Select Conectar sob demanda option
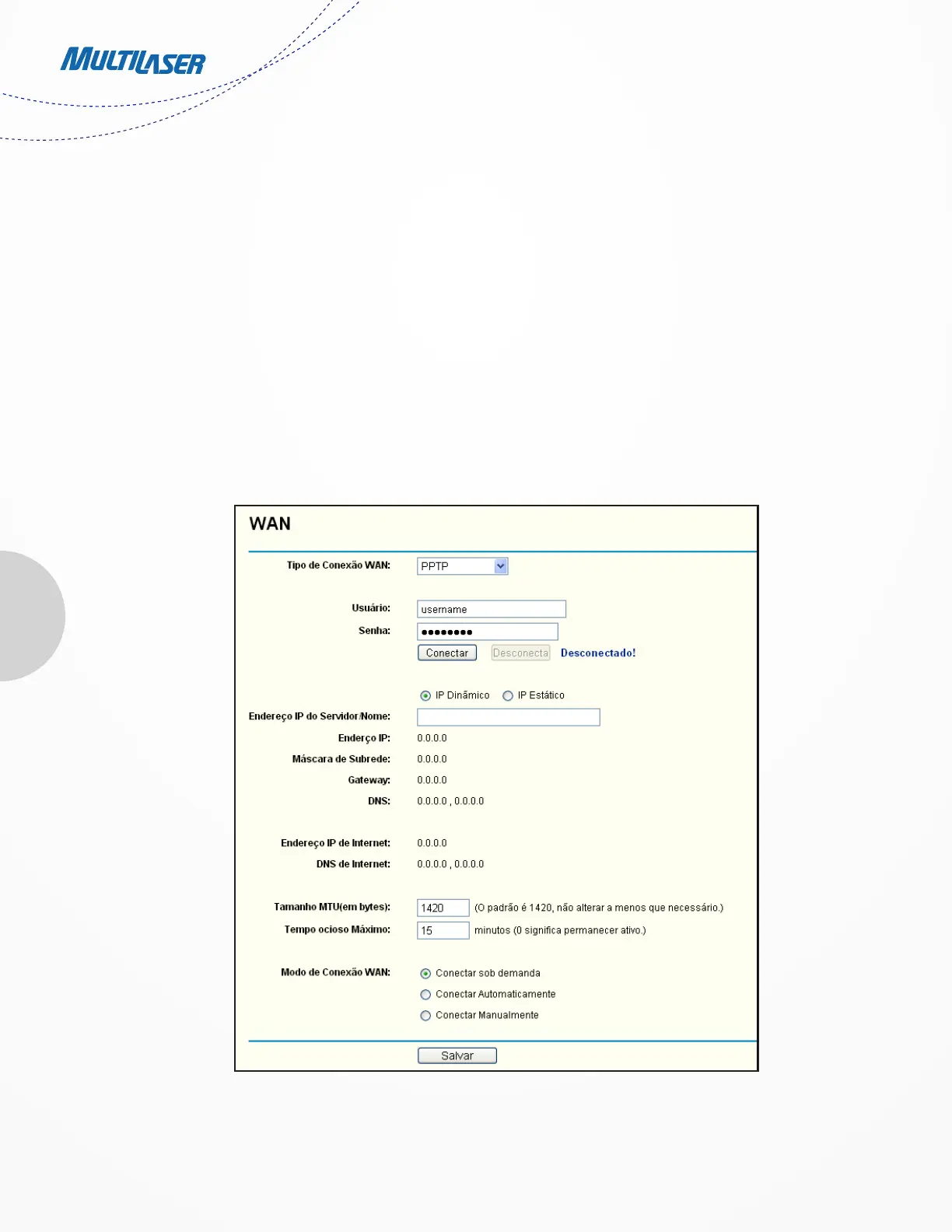 pos(425,974)
